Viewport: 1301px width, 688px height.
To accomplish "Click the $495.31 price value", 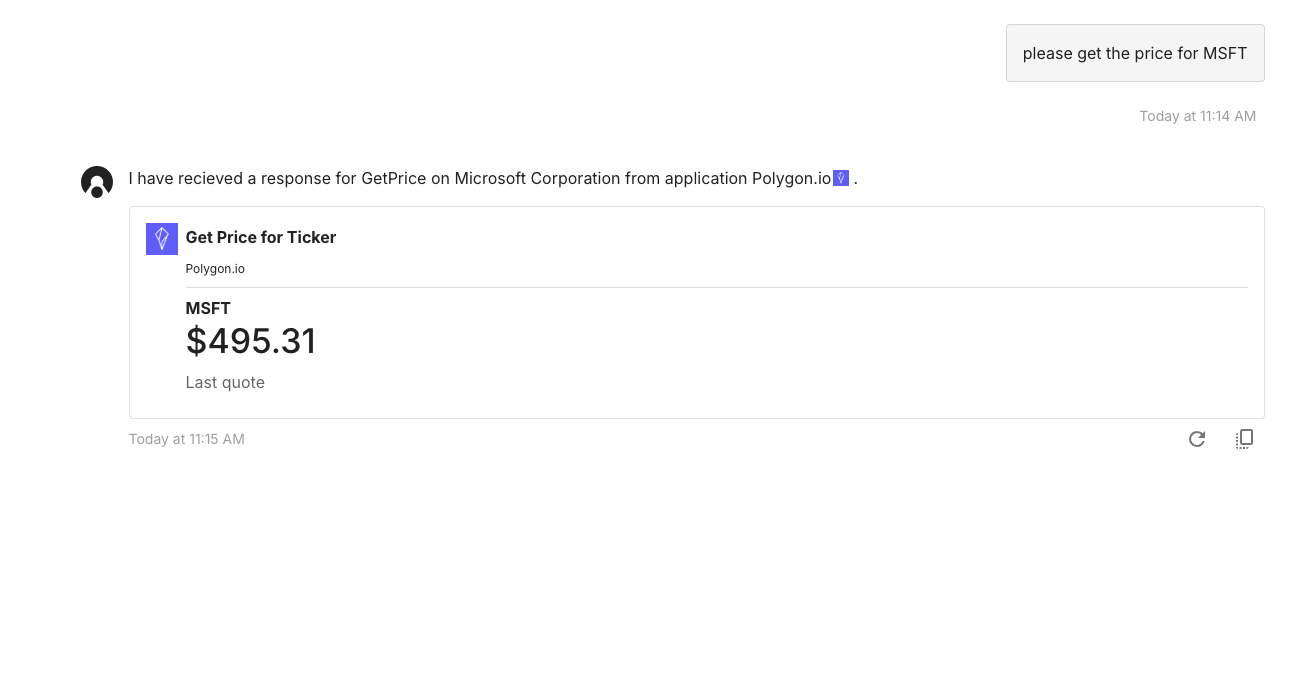I will (251, 341).
